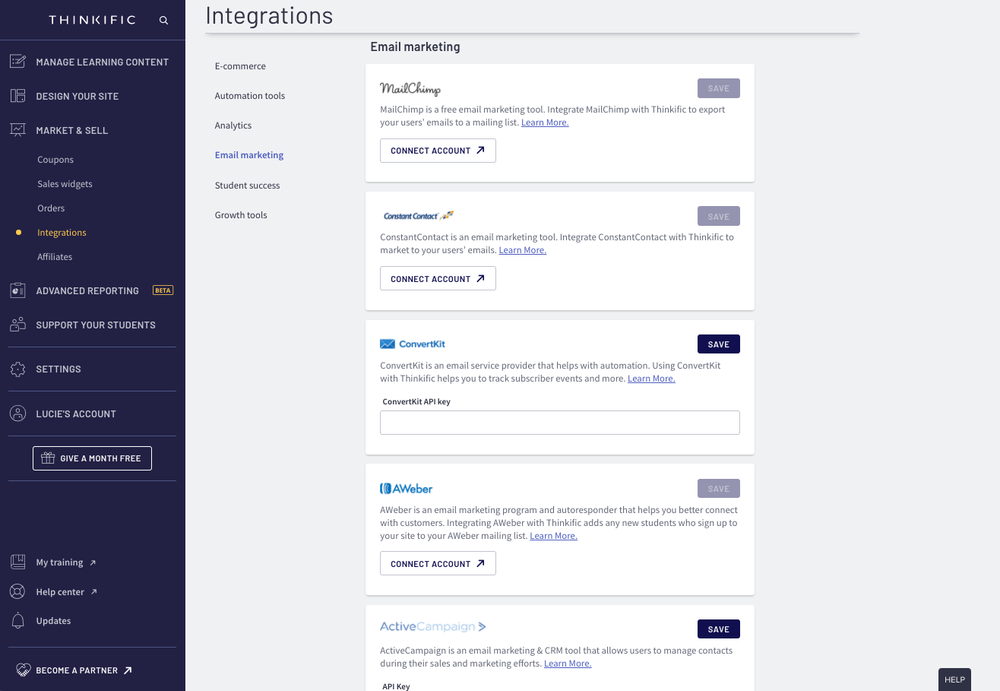Open Design Your Site section
Image resolution: width=1000 pixels, height=691 pixels.
coord(77,96)
